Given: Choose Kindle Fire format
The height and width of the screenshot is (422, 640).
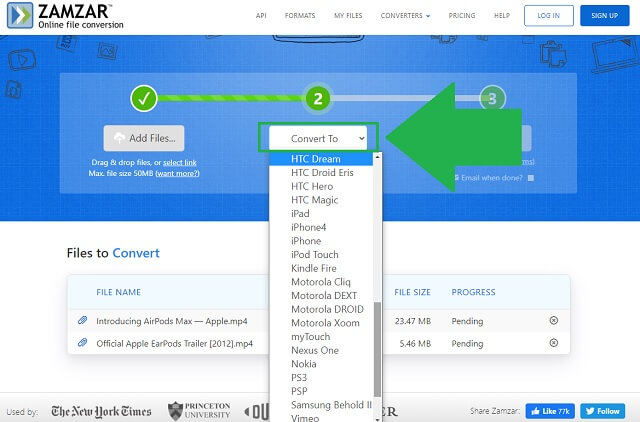Looking at the screenshot, I should click(x=321, y=268).
